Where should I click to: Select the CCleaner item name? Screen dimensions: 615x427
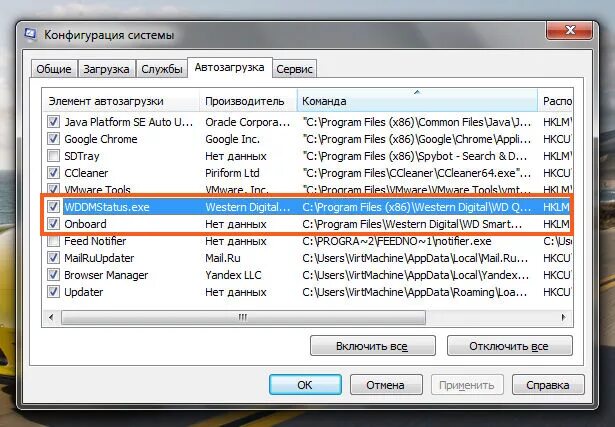point(86,173)
